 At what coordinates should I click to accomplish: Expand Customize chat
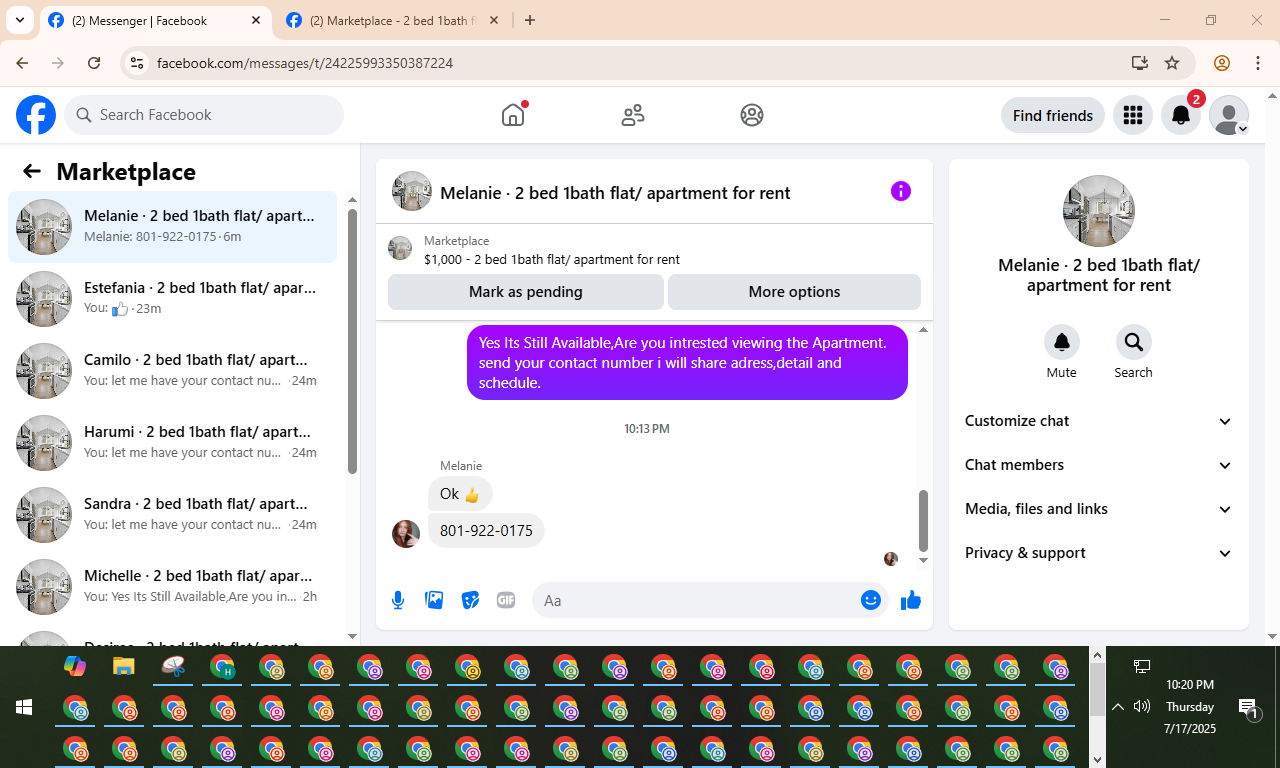pos(1099,421)
